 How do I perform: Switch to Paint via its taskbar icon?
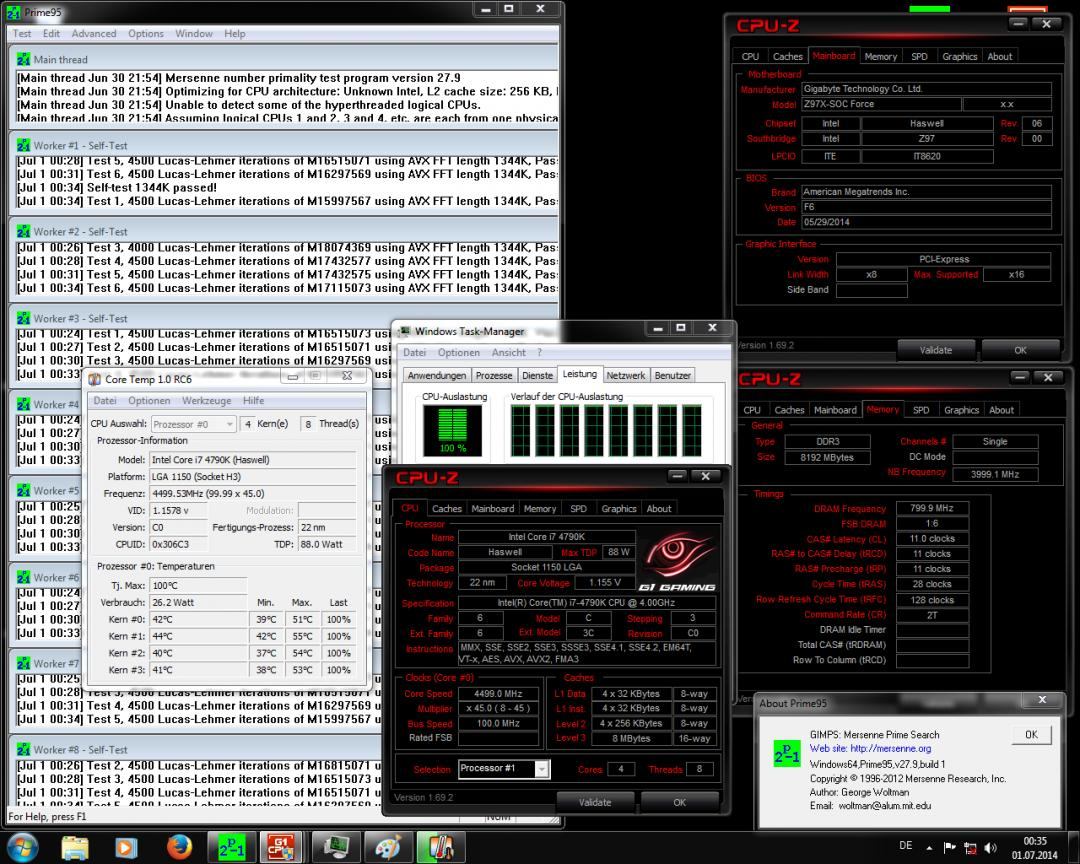pyautogui.click(x=387, y=847)
